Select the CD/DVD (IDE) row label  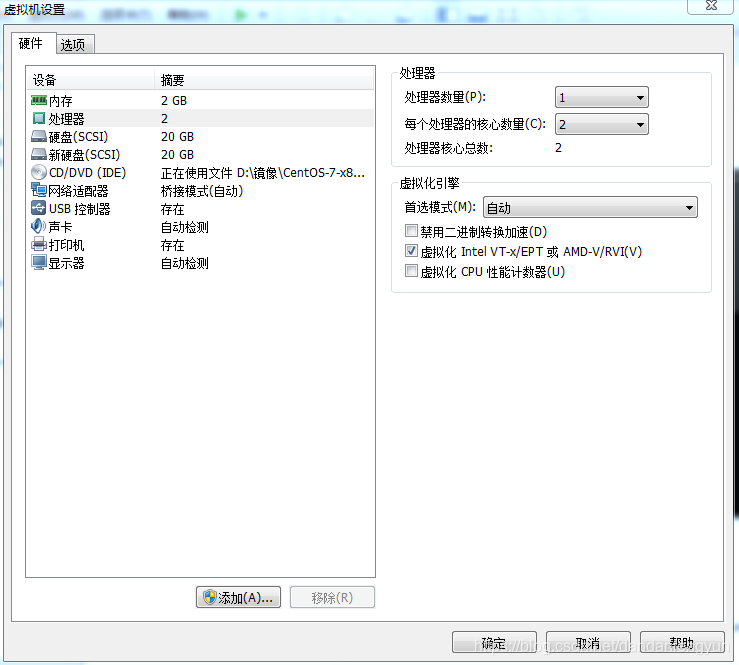87,173
